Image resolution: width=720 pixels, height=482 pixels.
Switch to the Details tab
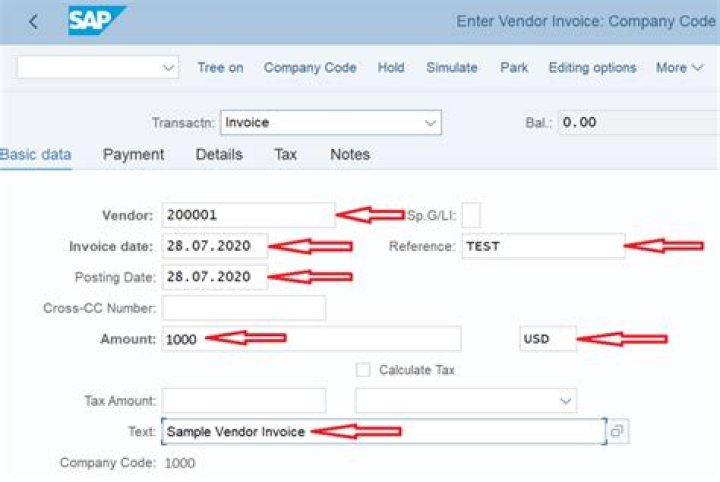pos(219,154)
